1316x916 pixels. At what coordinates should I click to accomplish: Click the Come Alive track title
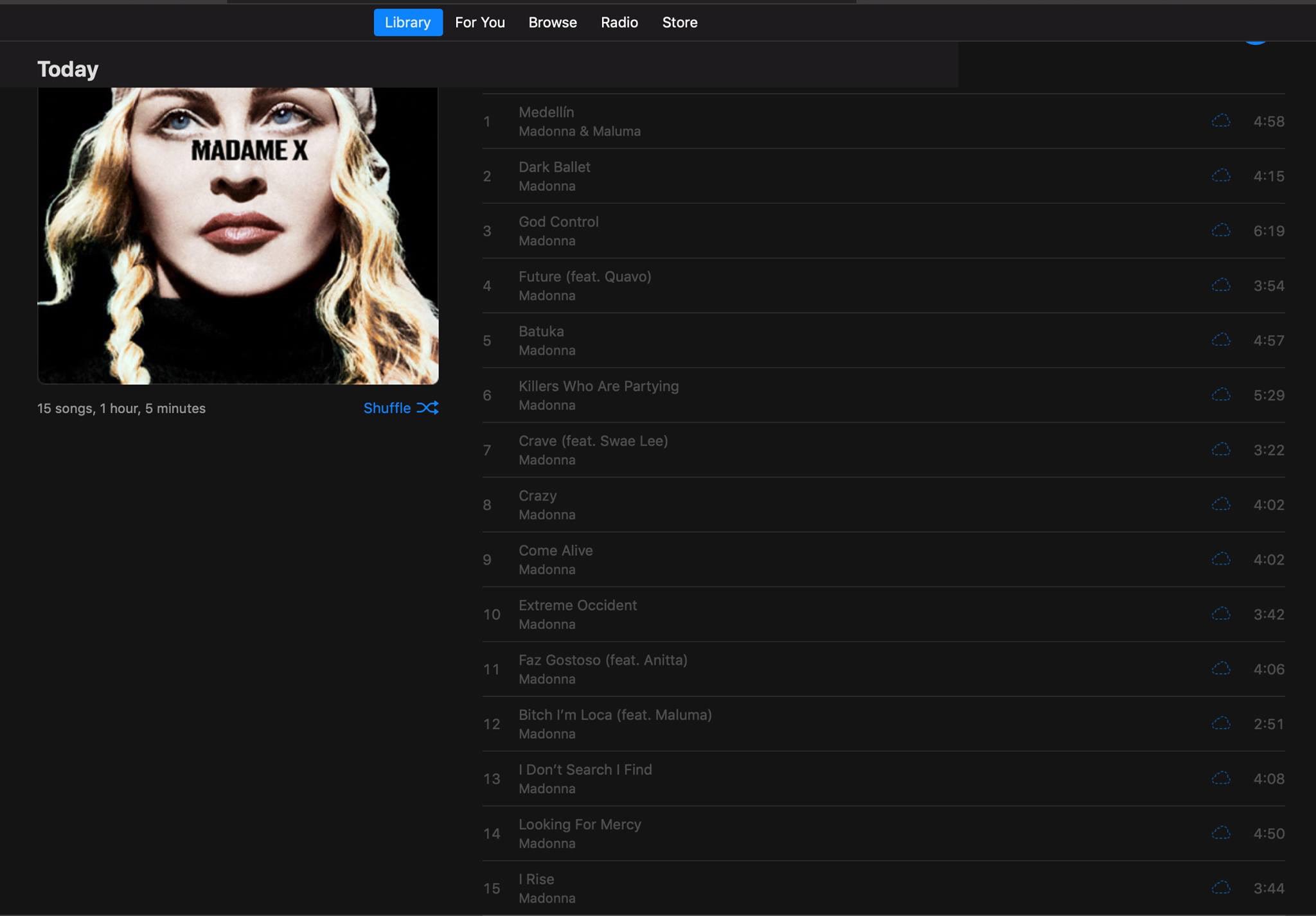(556, 550)
